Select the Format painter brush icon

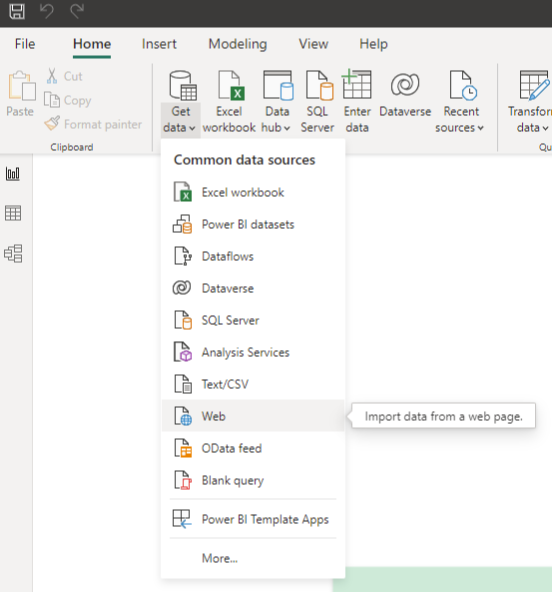click(52, 123)
